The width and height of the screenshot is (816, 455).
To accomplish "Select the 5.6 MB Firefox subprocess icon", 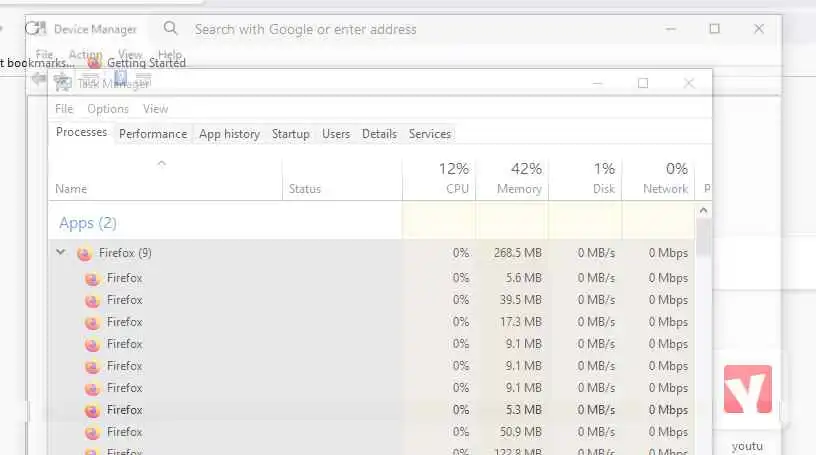I will tap(92, 278).
